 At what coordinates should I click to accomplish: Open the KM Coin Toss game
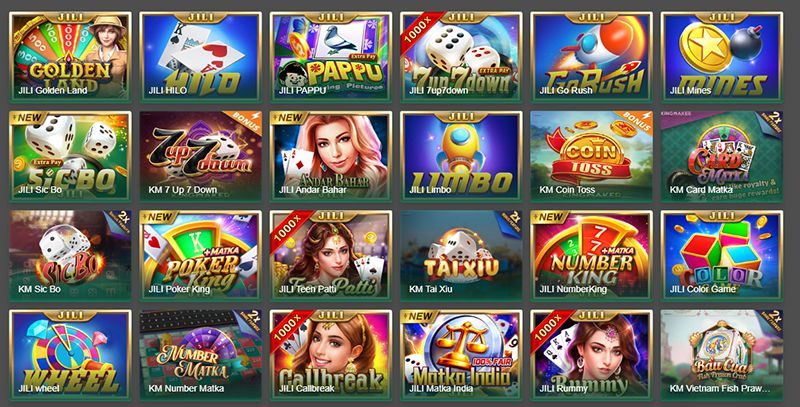click(x=591, y=156)
